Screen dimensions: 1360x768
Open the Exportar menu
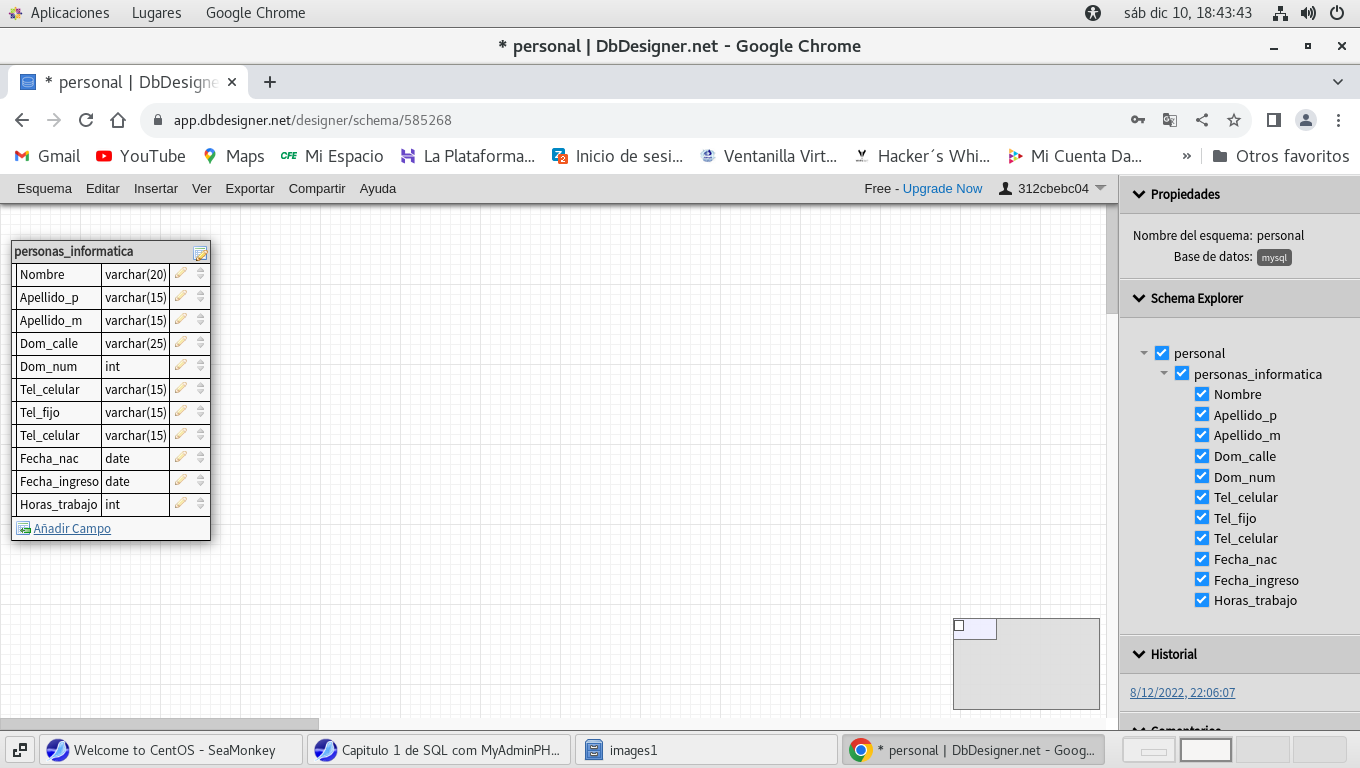coord(249,188)
